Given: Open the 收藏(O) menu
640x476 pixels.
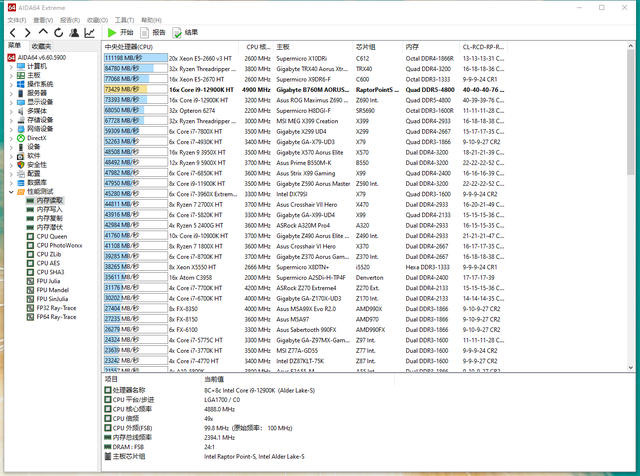Looking at the screenshot, I should point(97,20).
